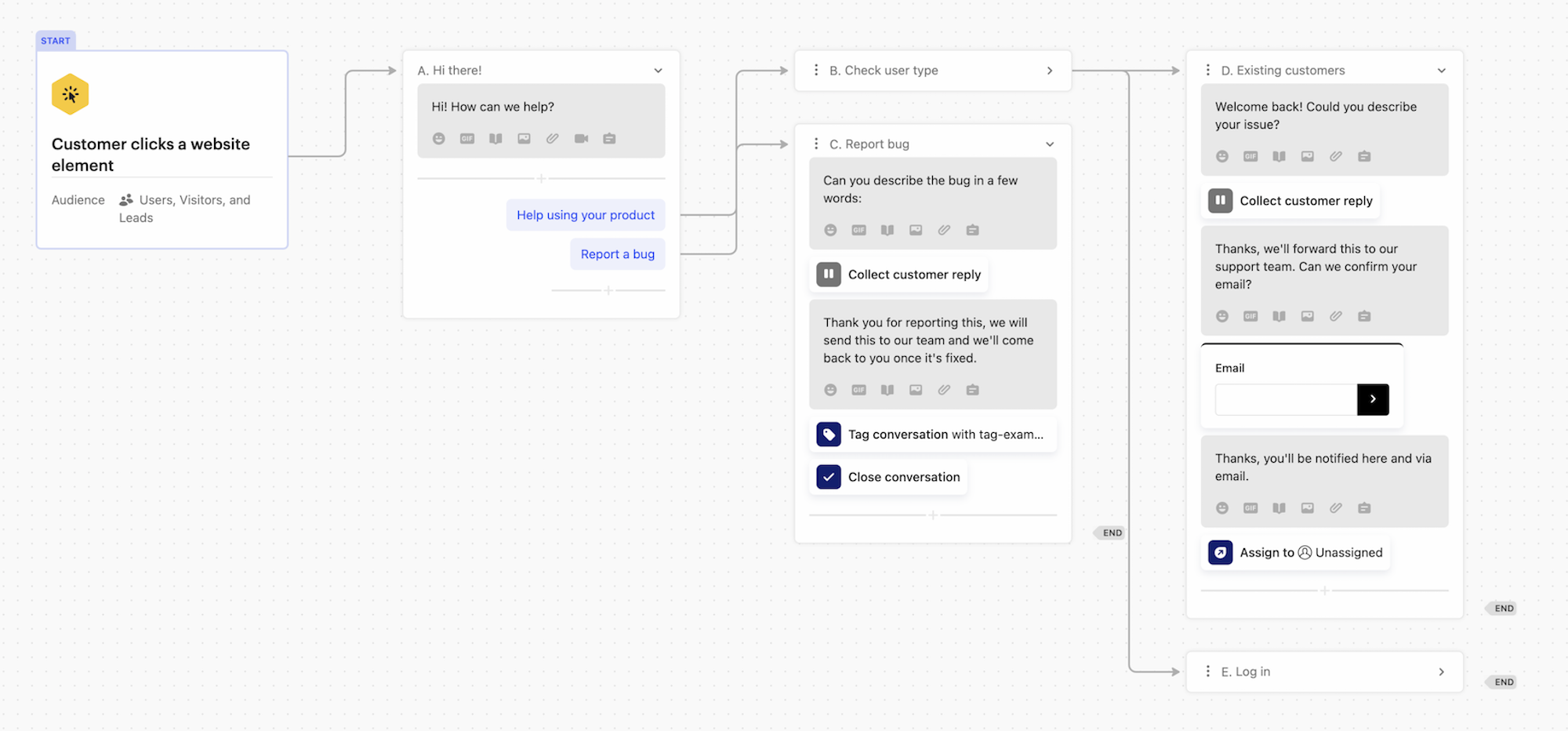1568x731 pixels.
Task: Attach an article to the bug description message
Action: pos(887,230)
